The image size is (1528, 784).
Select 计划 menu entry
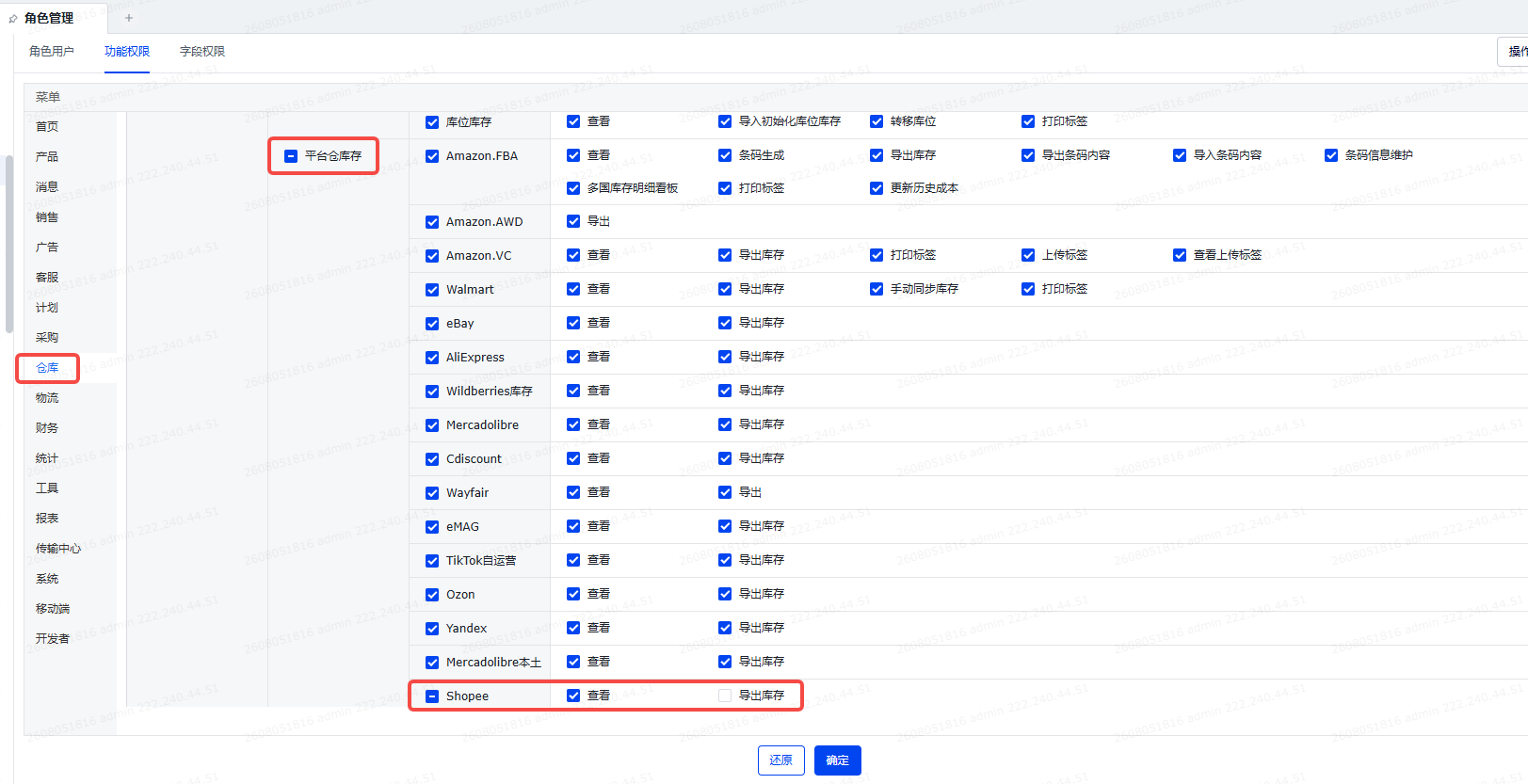47,308
